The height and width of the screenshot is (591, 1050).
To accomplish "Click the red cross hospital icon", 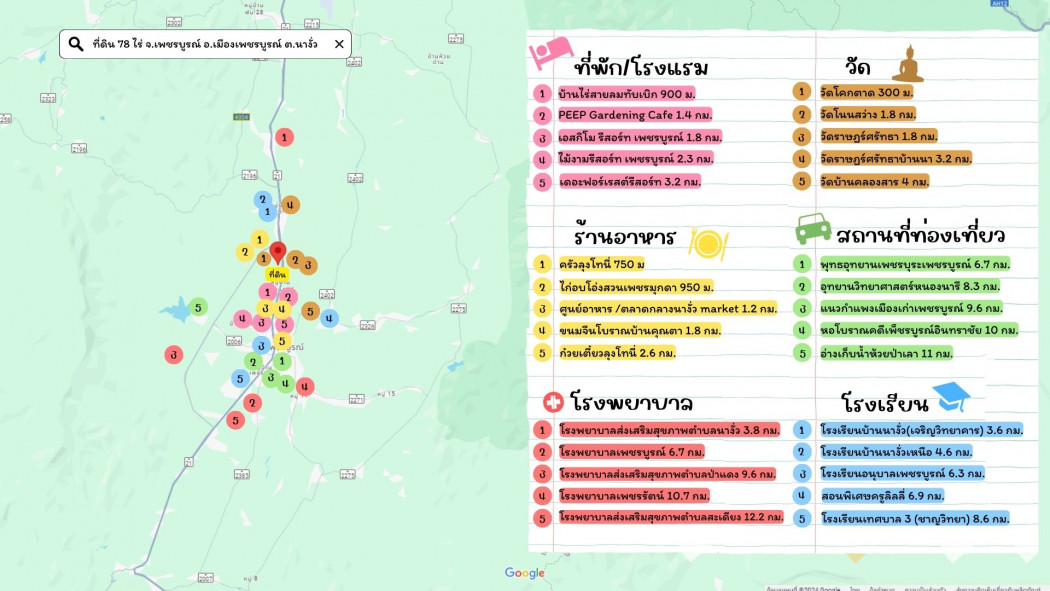I will coord(553,402).
